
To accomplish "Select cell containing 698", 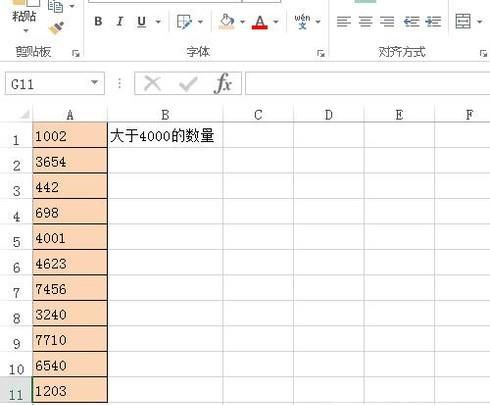I will [x=70, y=212].
